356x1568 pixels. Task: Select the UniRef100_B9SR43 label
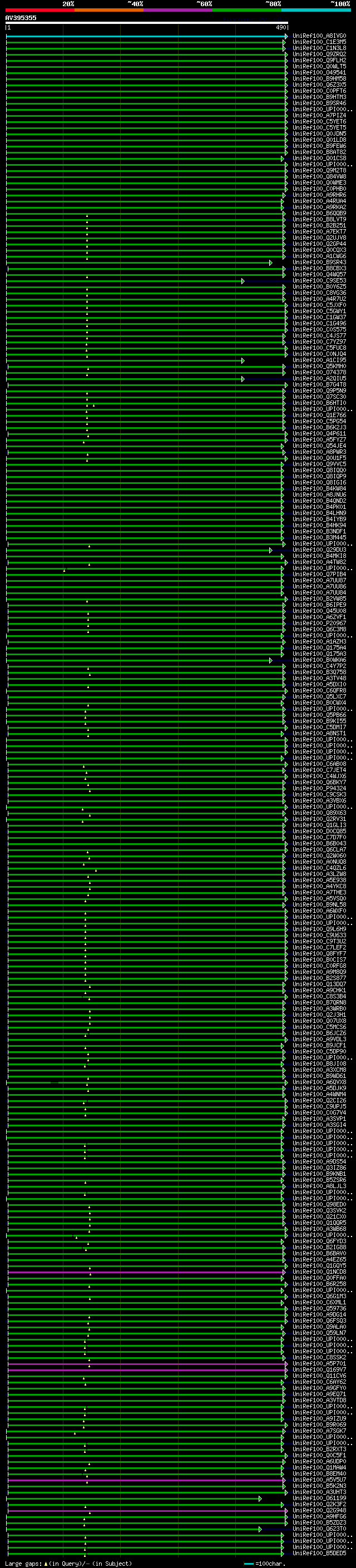[x=319, y=263]
